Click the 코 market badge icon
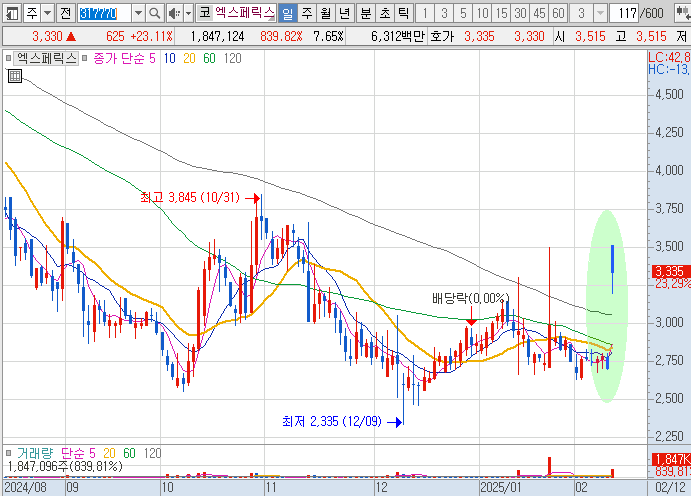The image size is (691, 496). click(x=204, y=13)
